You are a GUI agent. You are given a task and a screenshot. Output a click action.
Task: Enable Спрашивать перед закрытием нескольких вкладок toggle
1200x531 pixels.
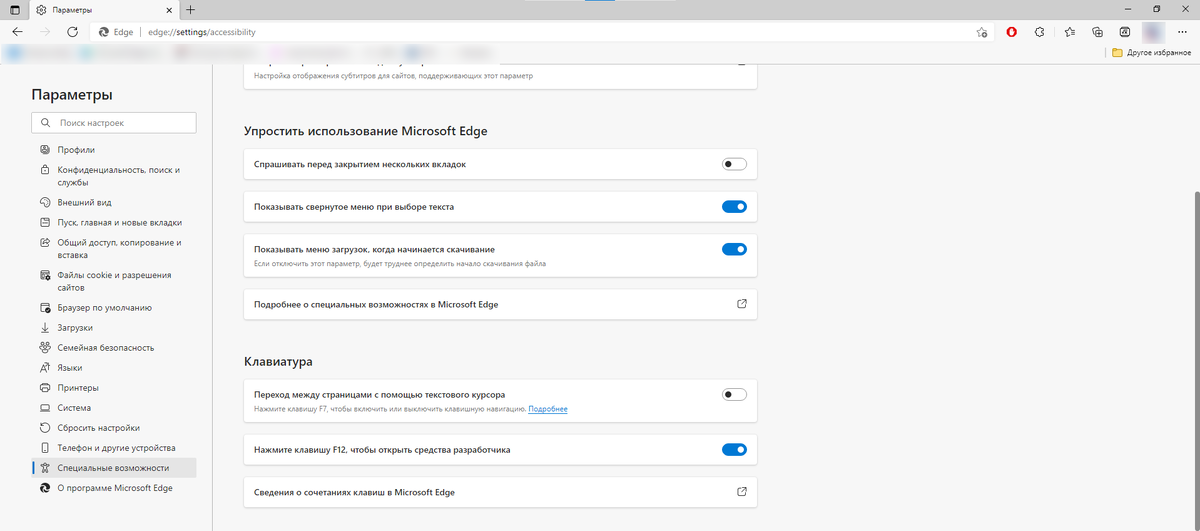coord(734,164)
